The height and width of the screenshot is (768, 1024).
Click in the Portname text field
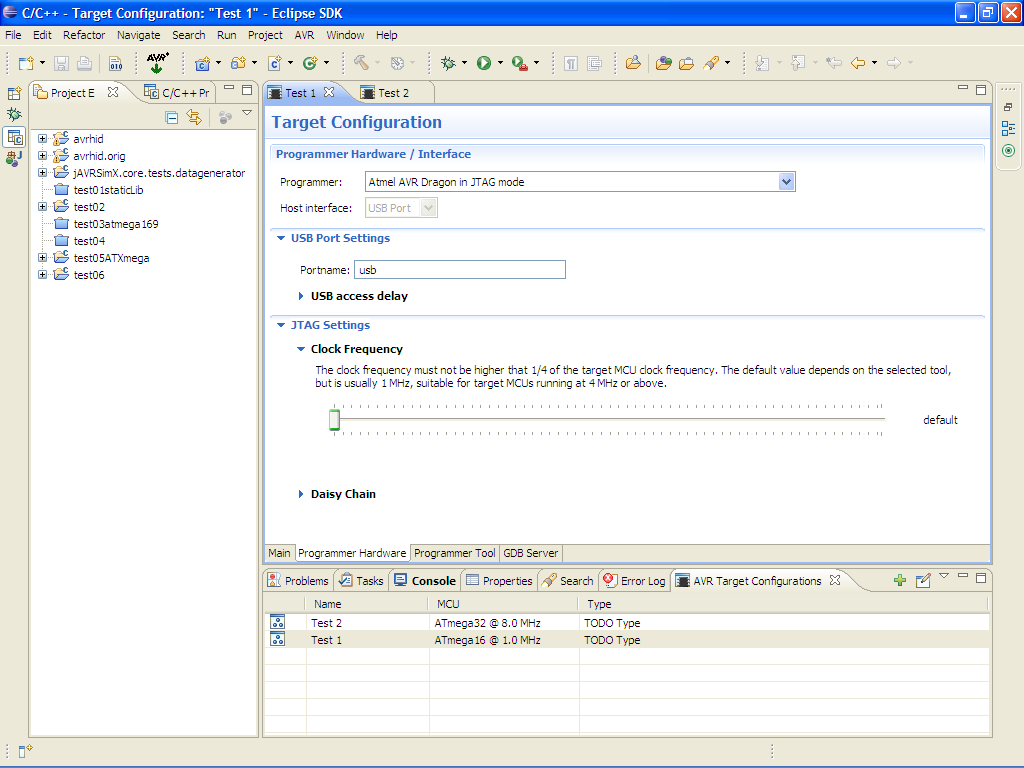click(460, 270)
